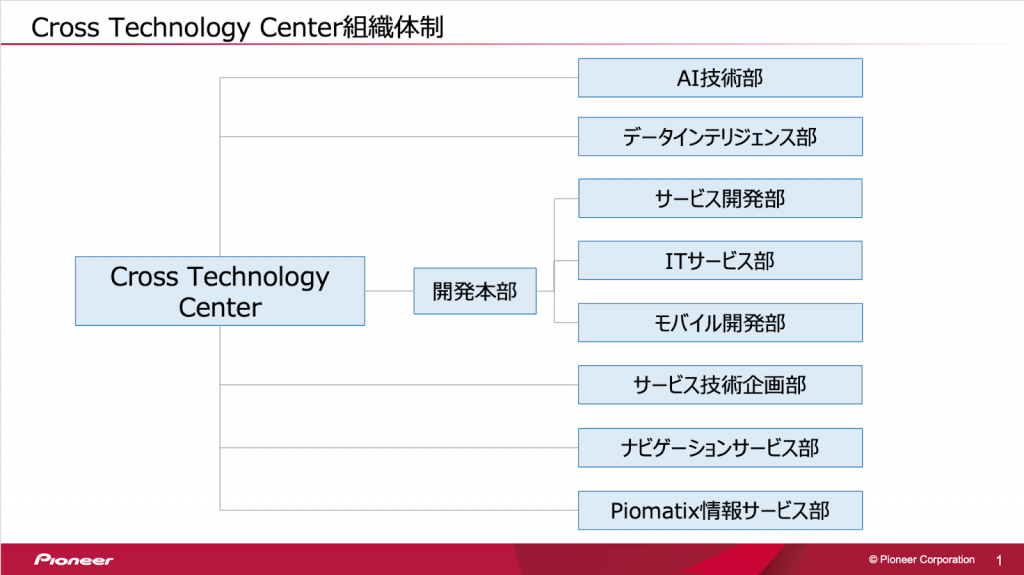Select the AI技術部 department box
1024x575 pixels.
click(x=720, y=78)
